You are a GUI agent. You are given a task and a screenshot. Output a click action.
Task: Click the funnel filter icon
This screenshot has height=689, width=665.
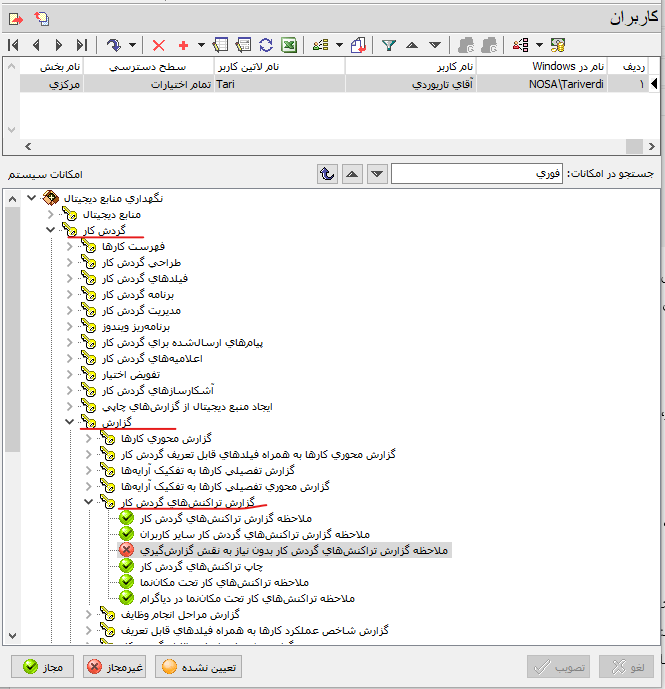tap(388, 45)
